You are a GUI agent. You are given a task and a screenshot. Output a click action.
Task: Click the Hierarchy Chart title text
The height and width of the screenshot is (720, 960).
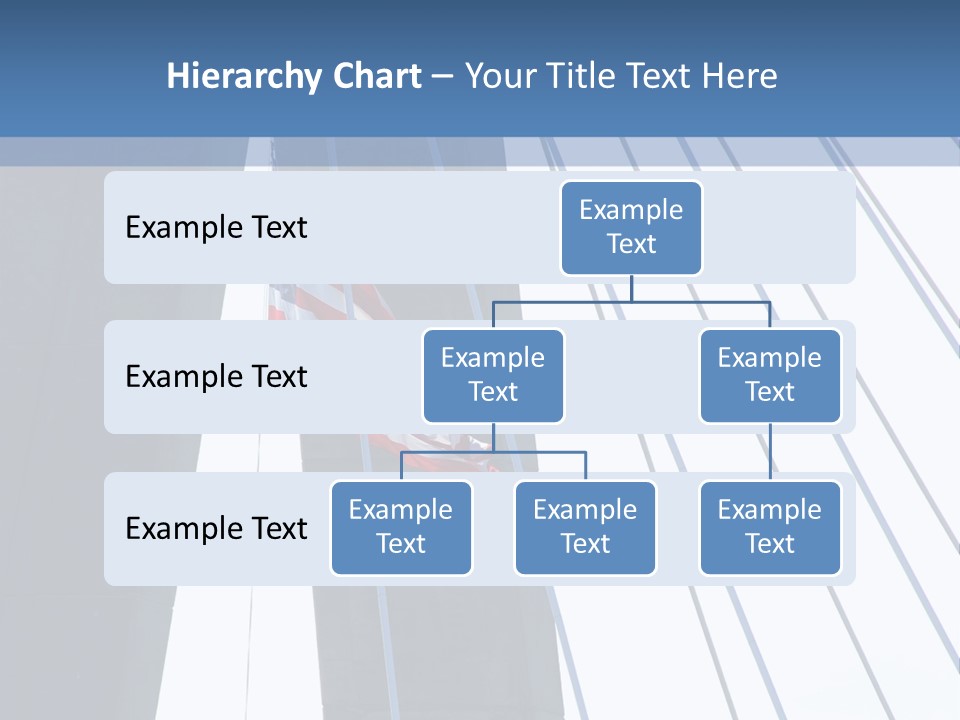[x=294, y=75]
